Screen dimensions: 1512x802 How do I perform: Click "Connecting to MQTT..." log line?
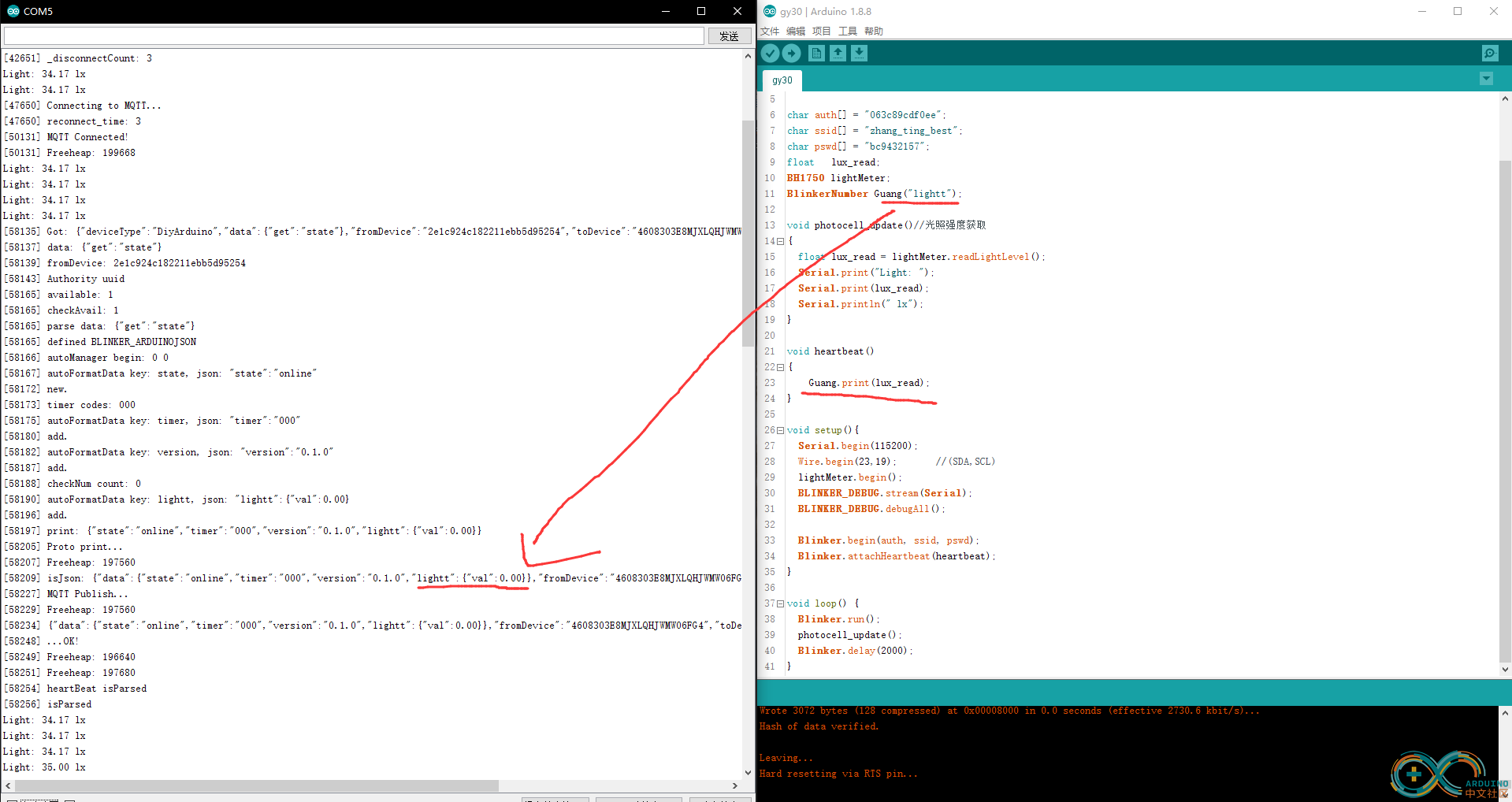tap(83, 106)
